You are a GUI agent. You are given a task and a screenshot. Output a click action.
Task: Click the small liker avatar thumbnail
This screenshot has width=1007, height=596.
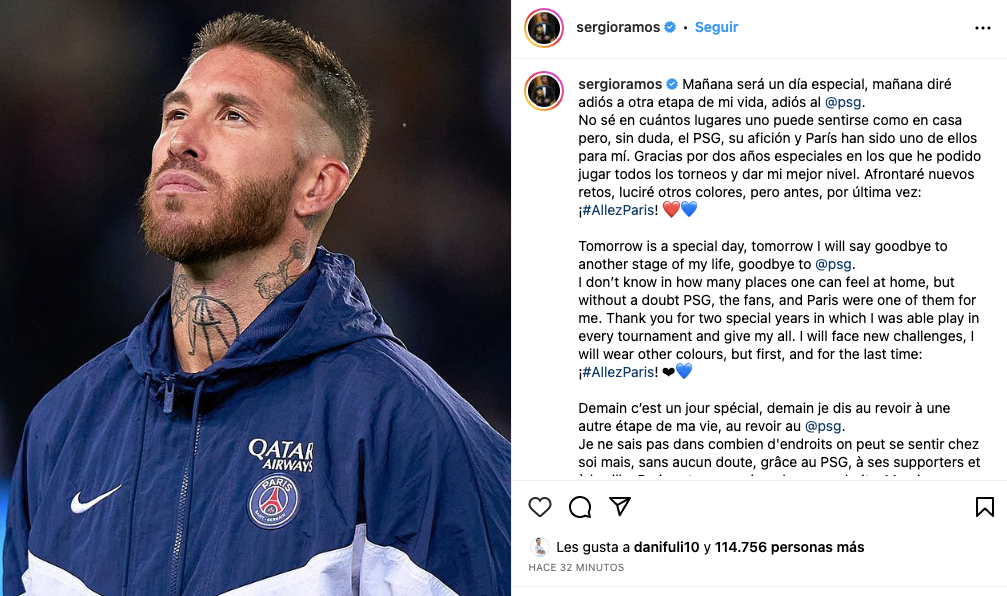coord(540,547)
